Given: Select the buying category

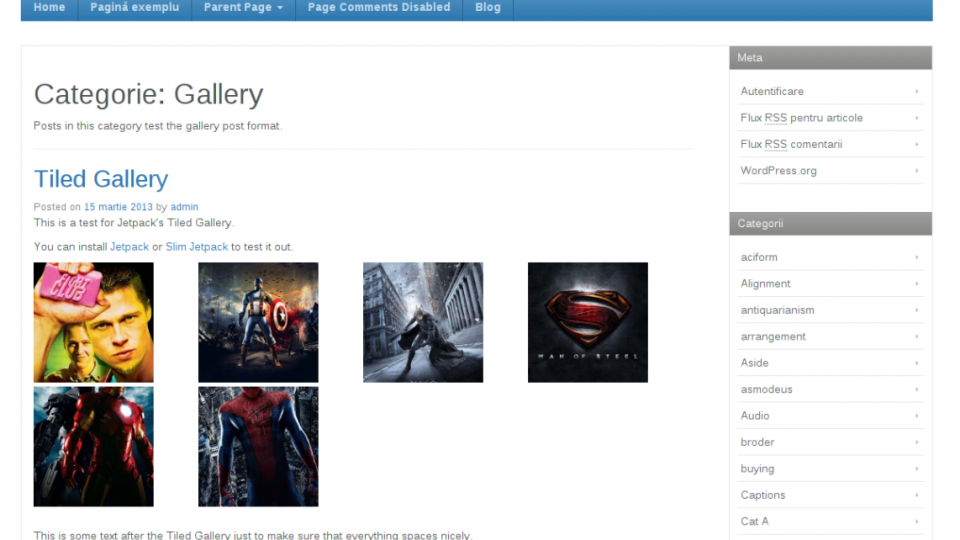Looking at the screenshot, I should (757, 468).
